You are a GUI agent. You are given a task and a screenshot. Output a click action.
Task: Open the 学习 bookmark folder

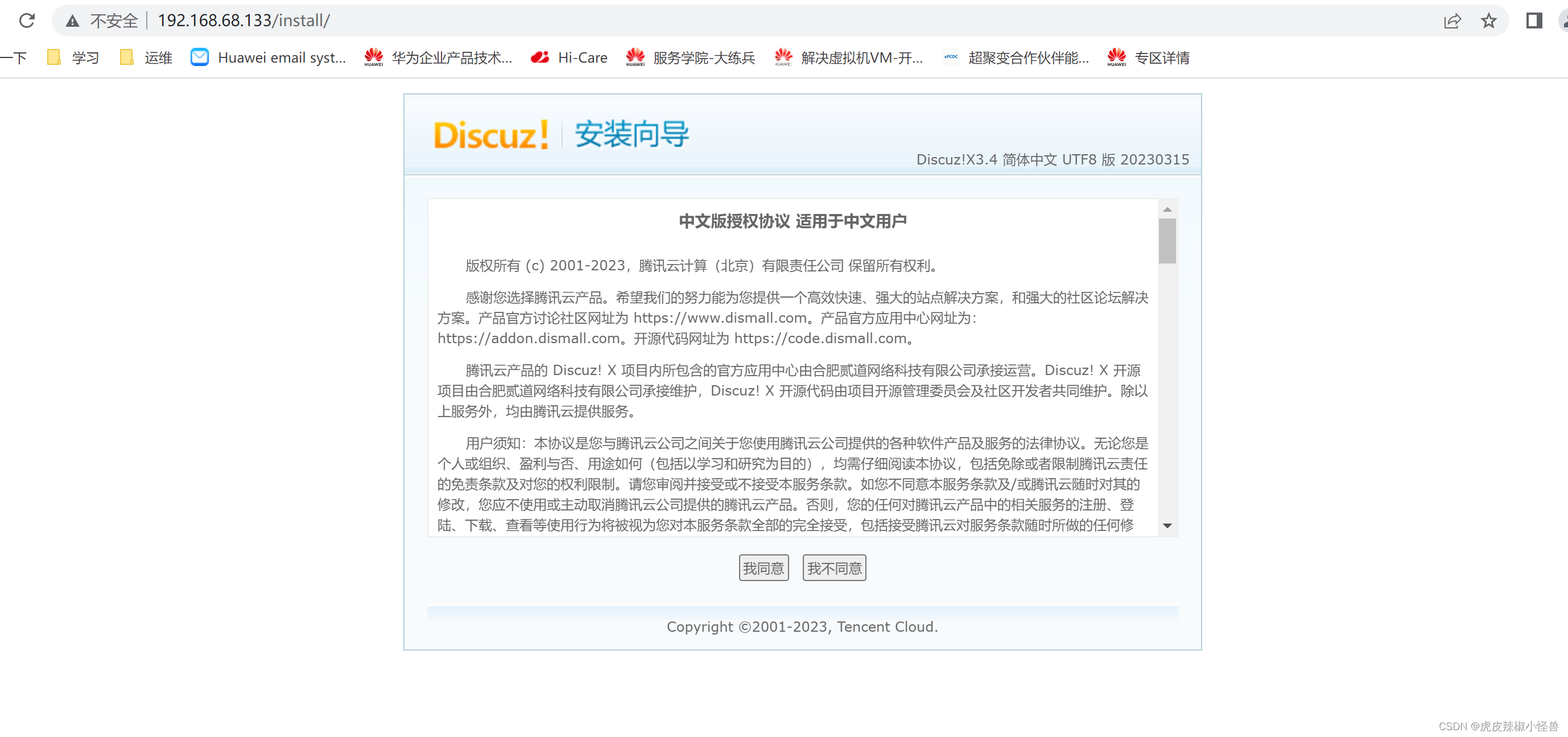coord(73,58)
